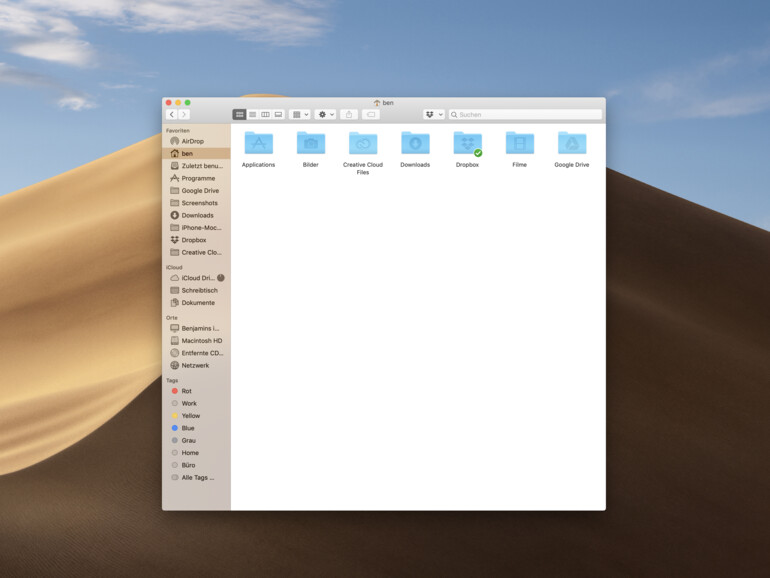Filter by the Blue tag
Image resolution: width=770 pixels, height=578 pixels.
[x=196, y=428]
